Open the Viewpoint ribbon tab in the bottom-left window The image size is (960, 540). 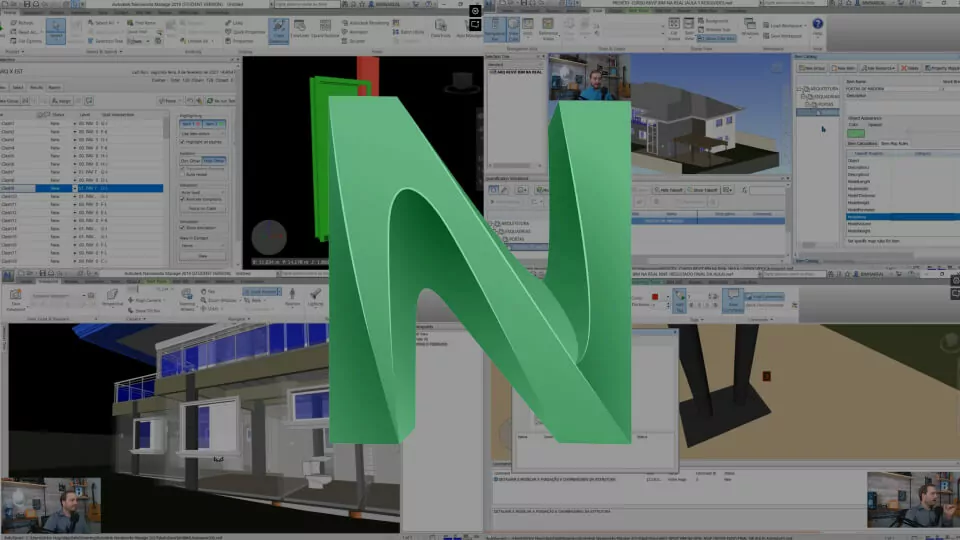click(48, 281)
